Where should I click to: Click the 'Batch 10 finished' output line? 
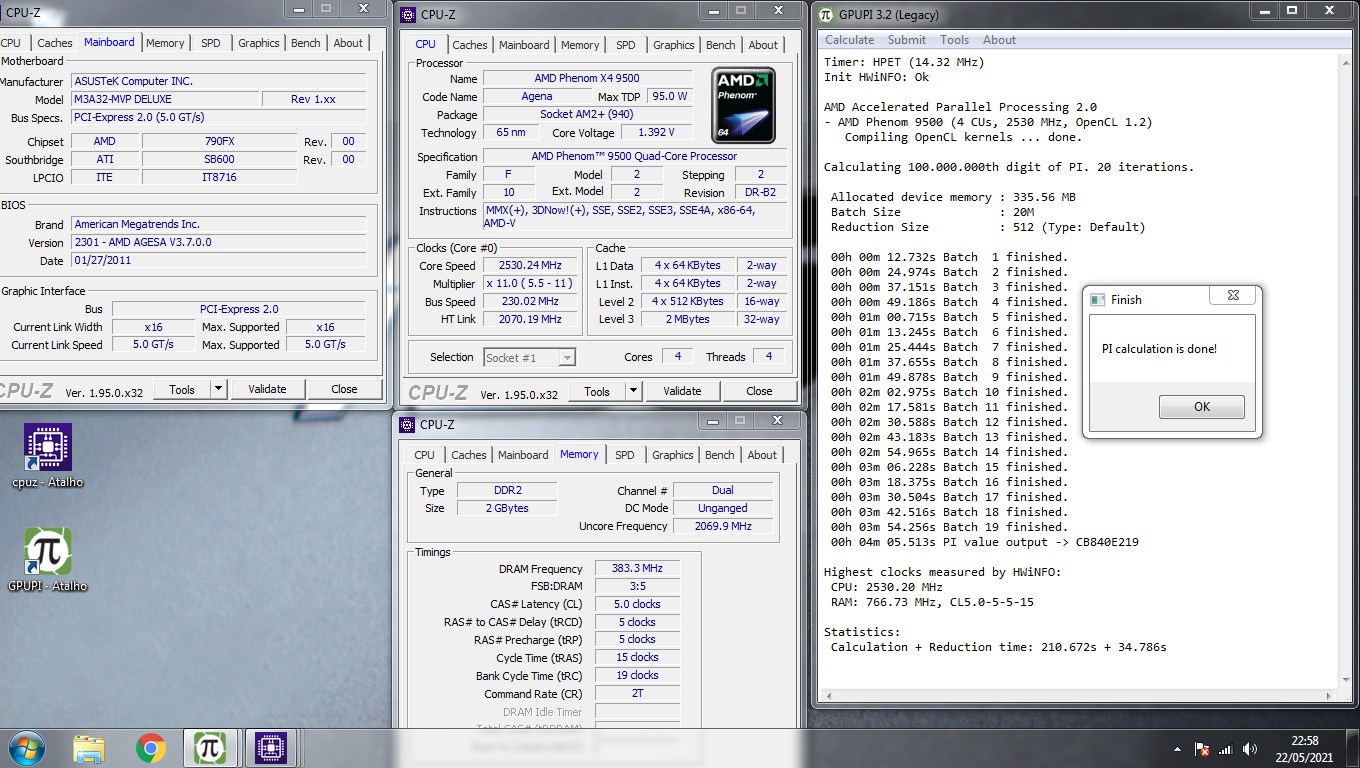pyautogui.click(x=949, y=392)
